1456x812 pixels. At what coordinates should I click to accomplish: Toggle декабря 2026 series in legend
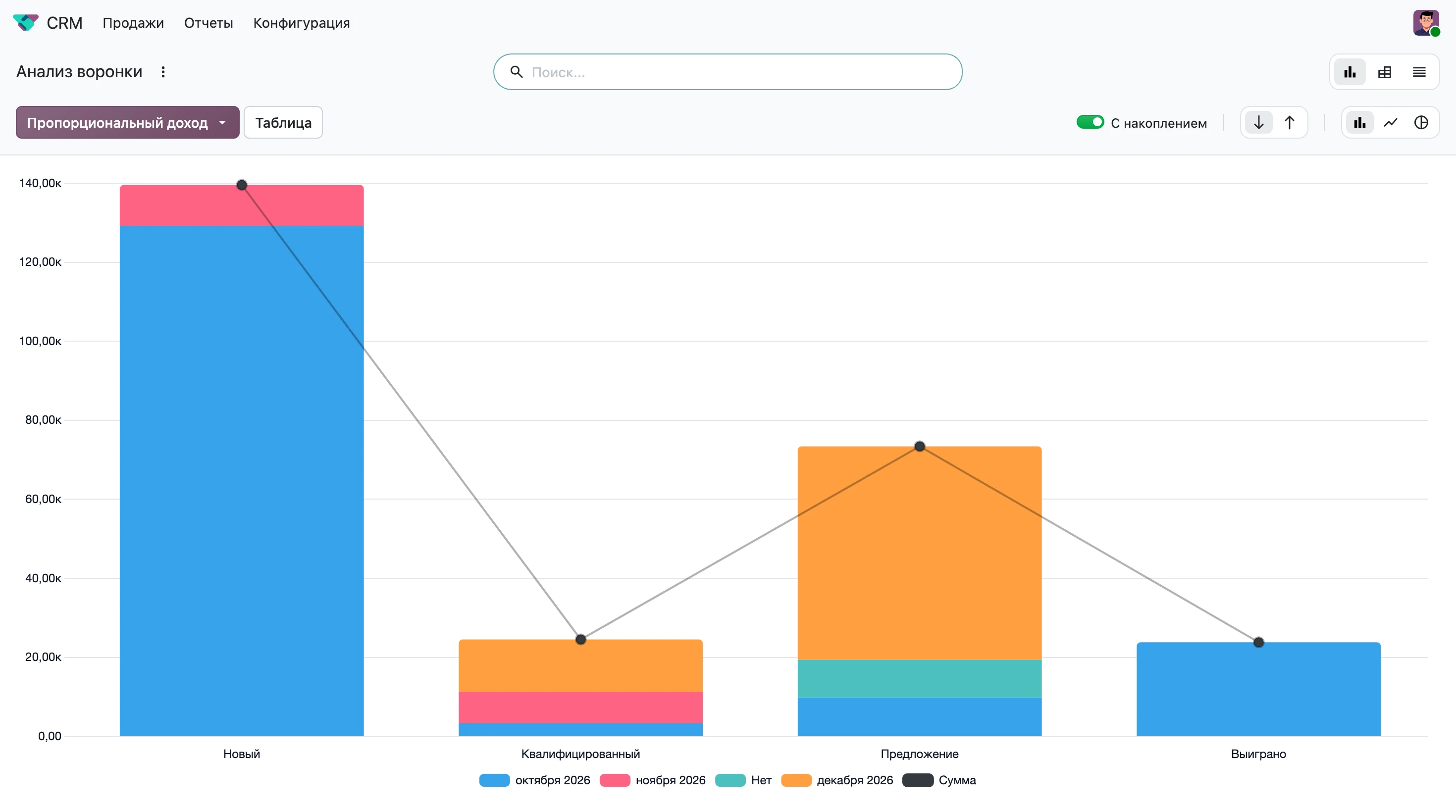[837, 780]
